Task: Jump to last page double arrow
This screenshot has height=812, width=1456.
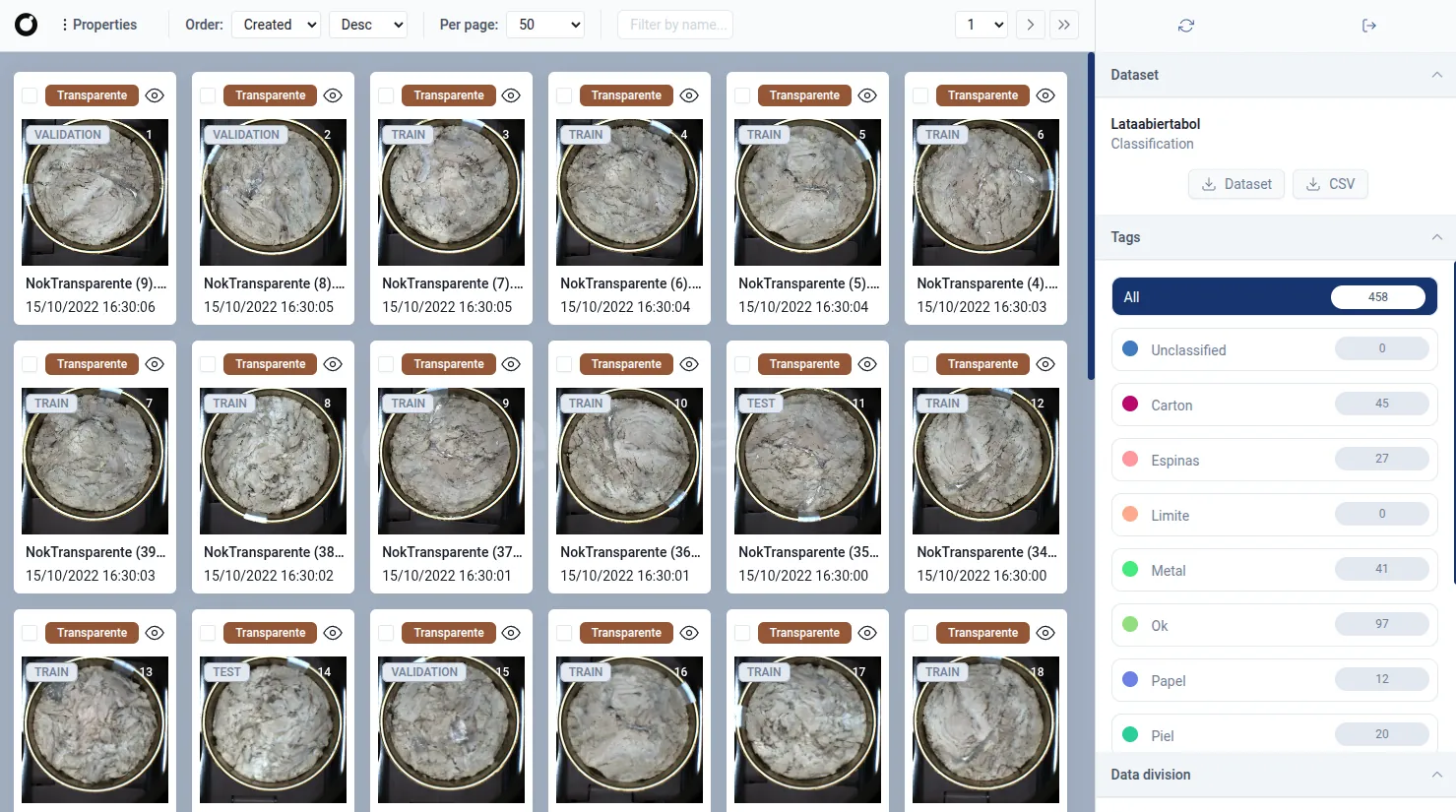Action: (1063, 25)
